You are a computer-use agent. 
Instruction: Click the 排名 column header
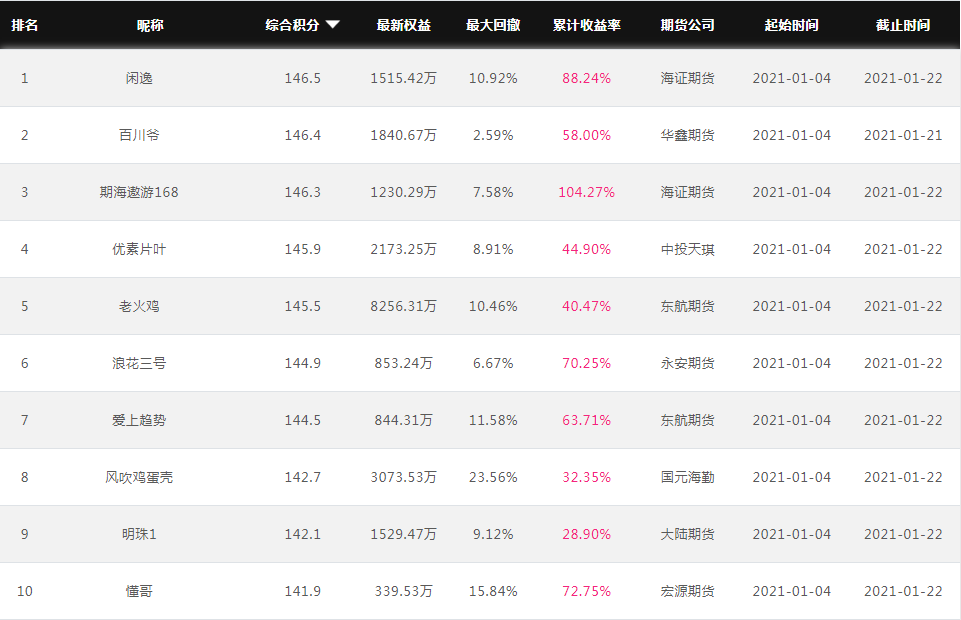tap(25, 25)
